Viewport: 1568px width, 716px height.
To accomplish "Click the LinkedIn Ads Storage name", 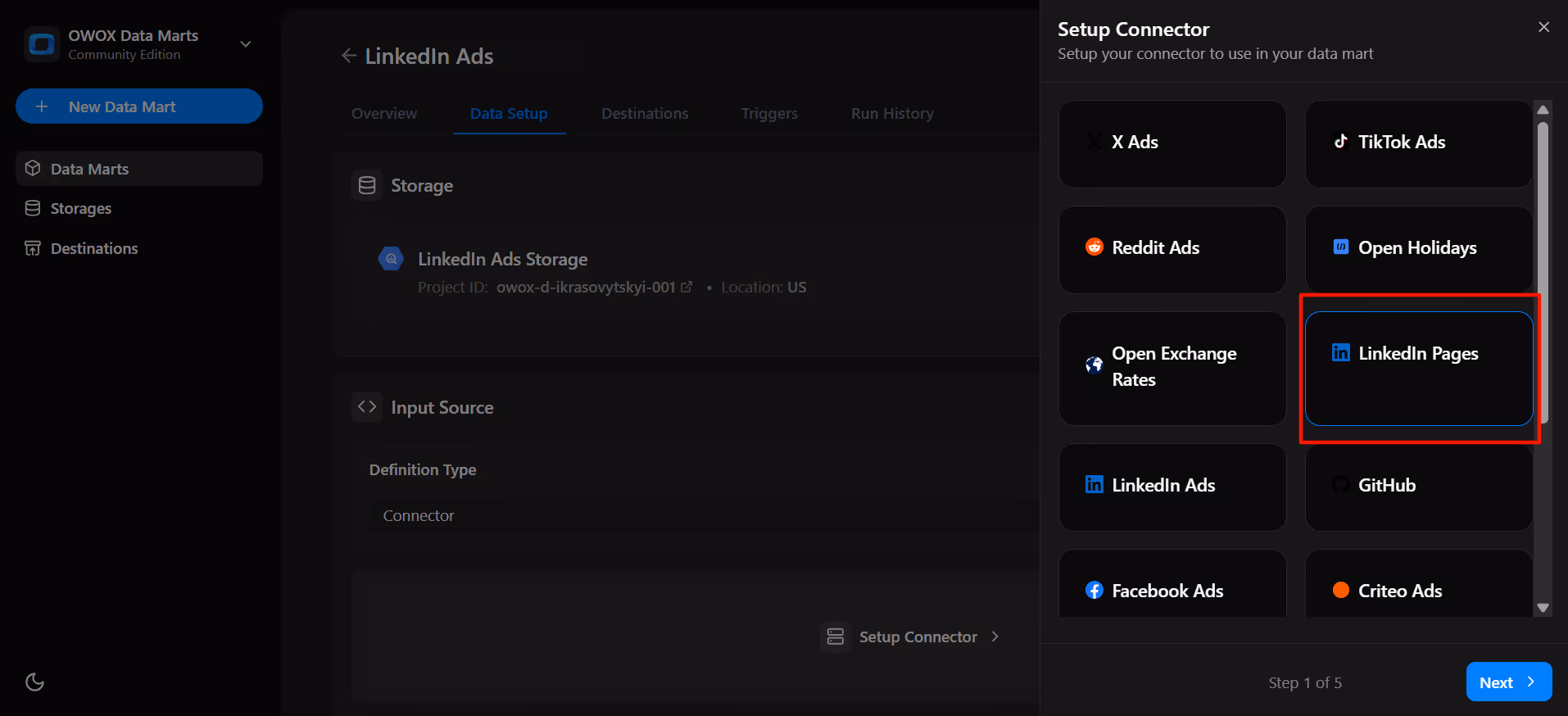I will click(503, 259).
